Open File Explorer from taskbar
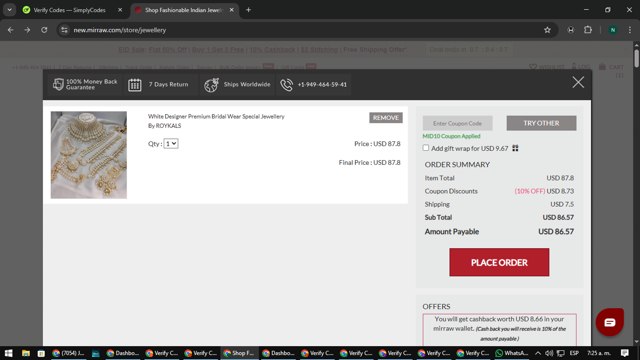The image size is (640, 360). pyautogui.click(x=26, y=353)
